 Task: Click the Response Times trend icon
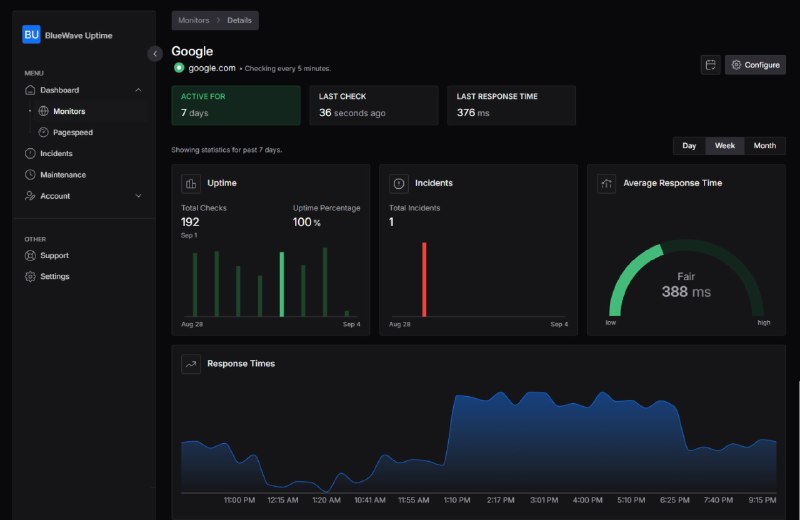(x=190, y=364)
